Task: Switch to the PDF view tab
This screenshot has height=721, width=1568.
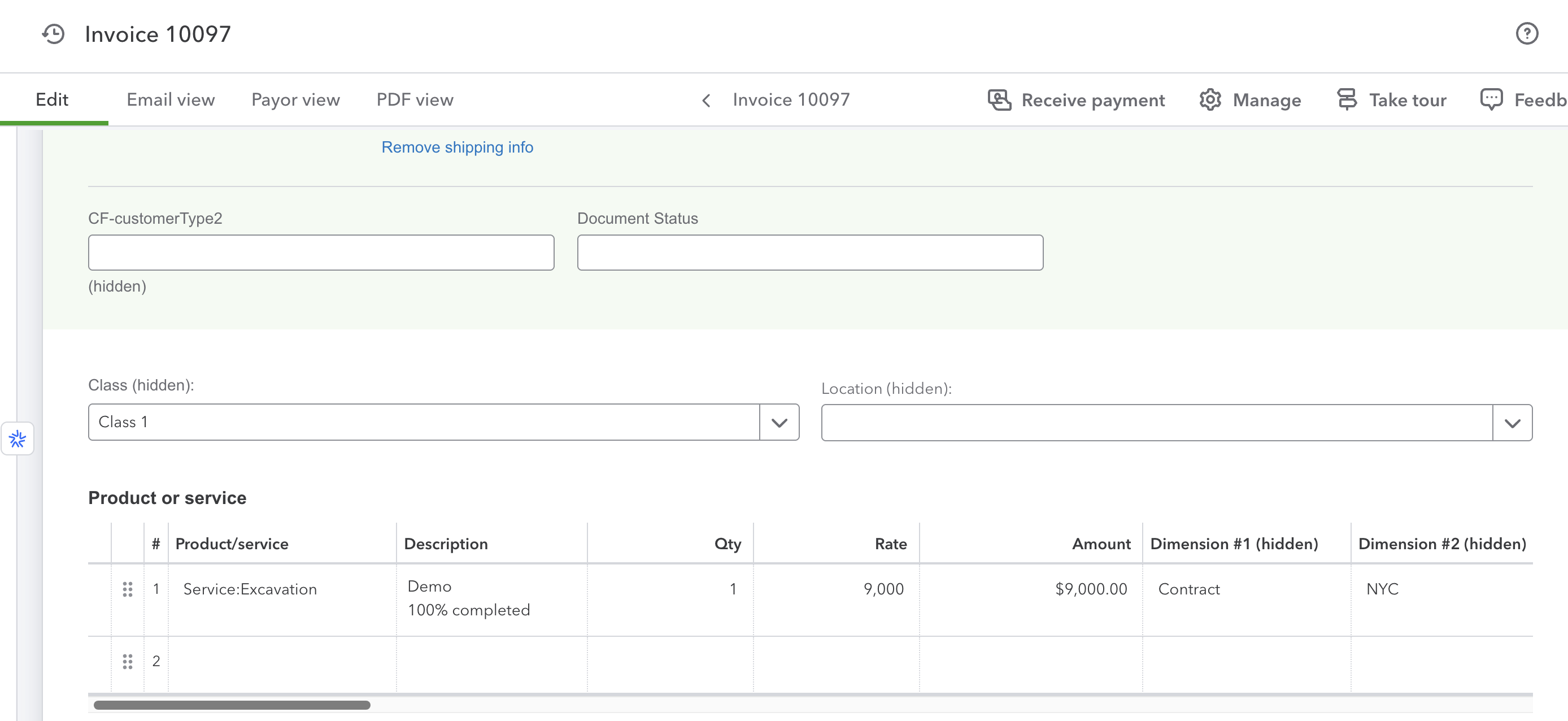Action: pyautogui.click(x=415, y=100)
